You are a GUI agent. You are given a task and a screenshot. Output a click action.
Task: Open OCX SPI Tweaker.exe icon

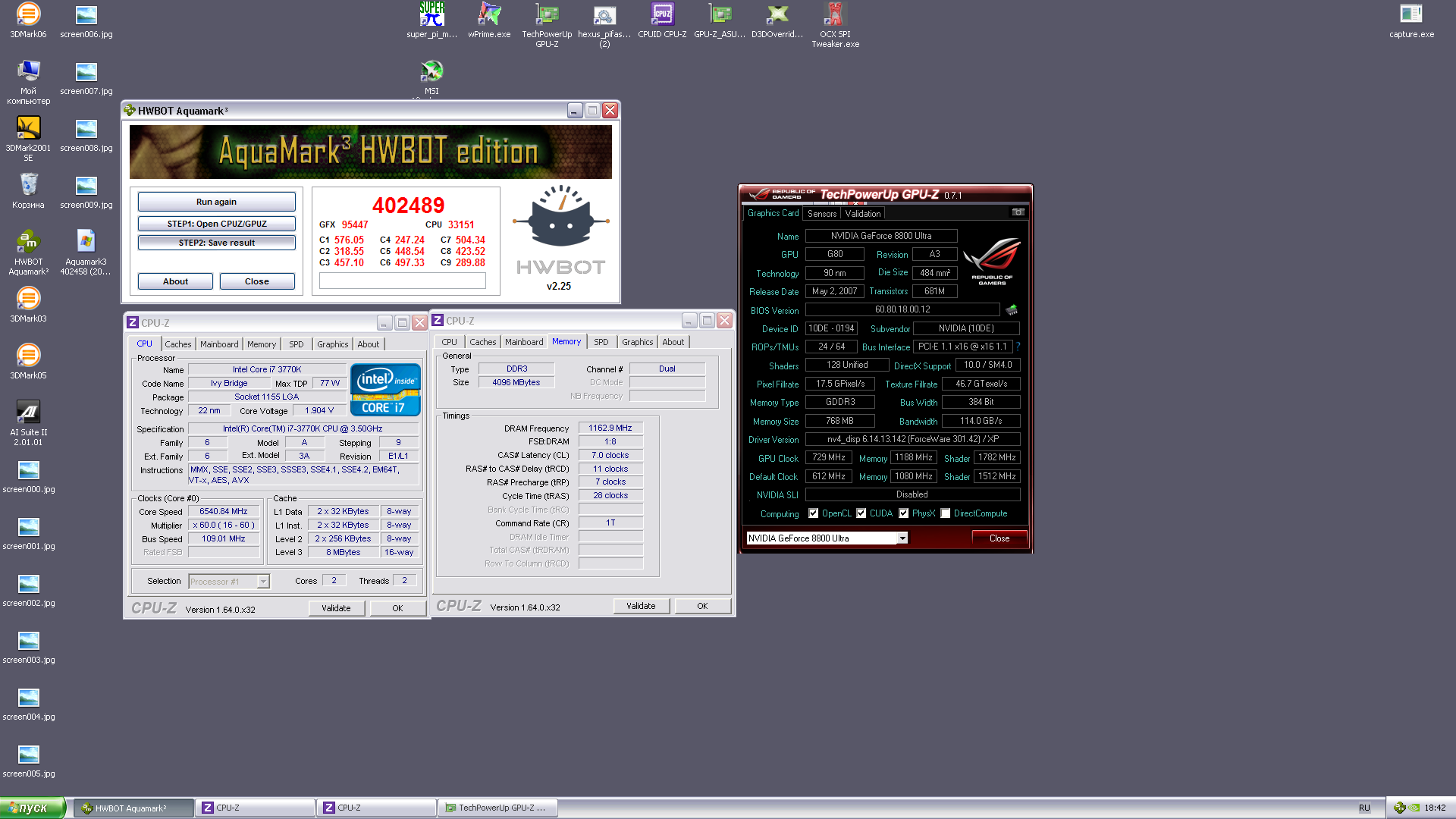pos(835,25)
